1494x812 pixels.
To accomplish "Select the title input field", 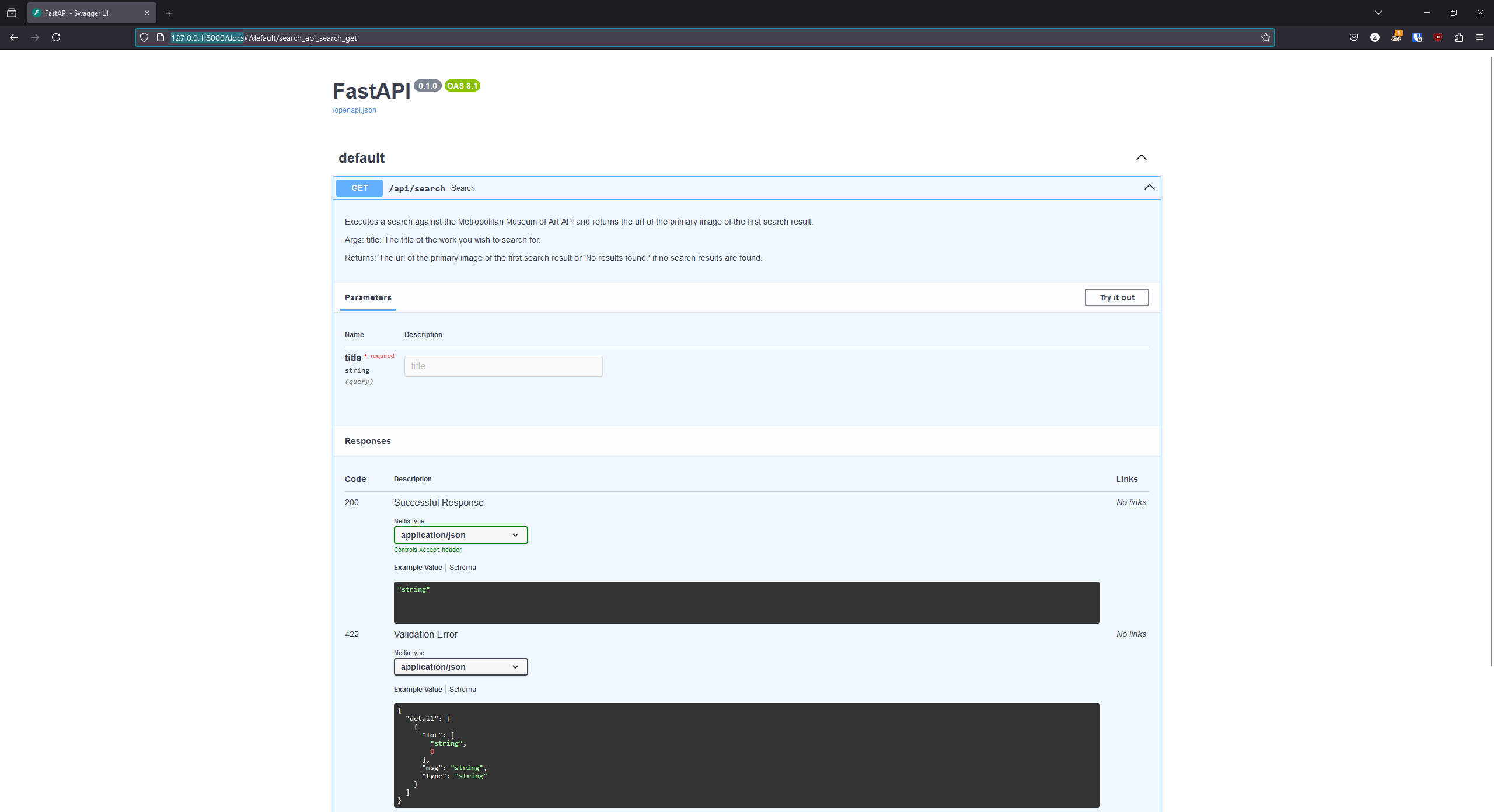I will 503,365.
